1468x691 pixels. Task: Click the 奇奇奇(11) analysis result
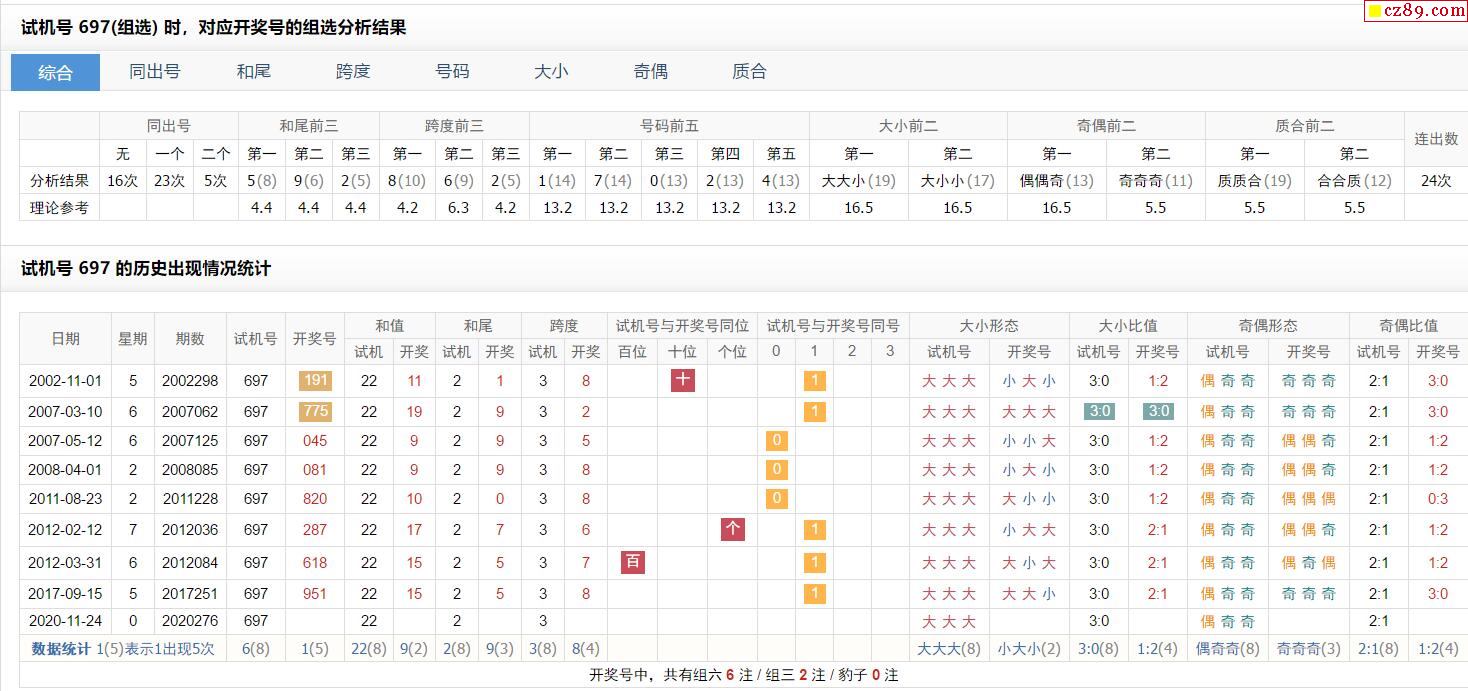pos(1156,181)
